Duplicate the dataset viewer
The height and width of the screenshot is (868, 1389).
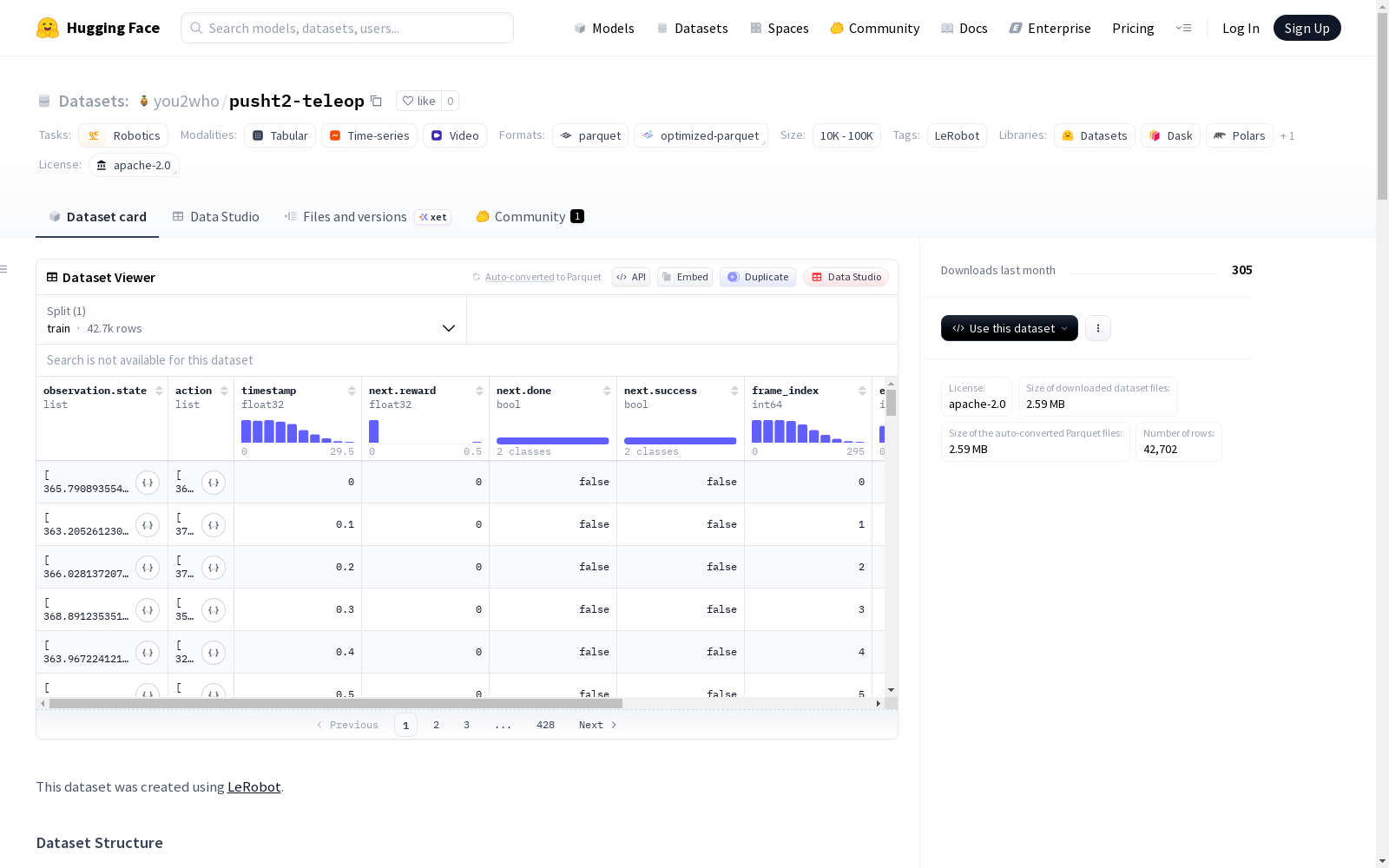tap(758, 277)
